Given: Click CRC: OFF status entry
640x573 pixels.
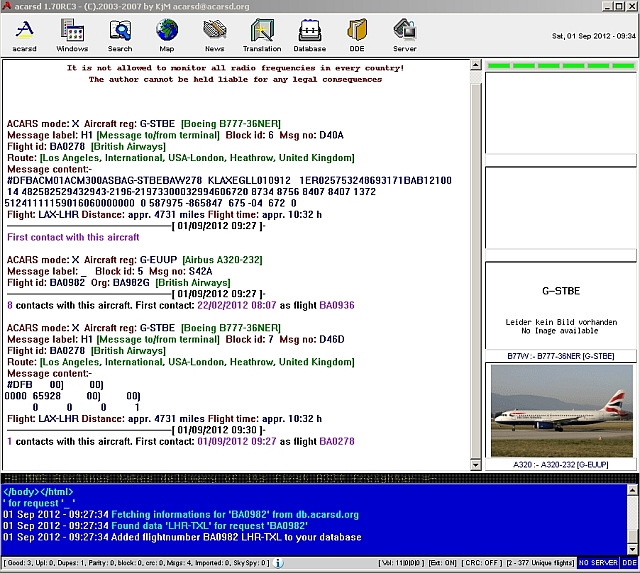Looking at the screenshot, I should [482, 563].
